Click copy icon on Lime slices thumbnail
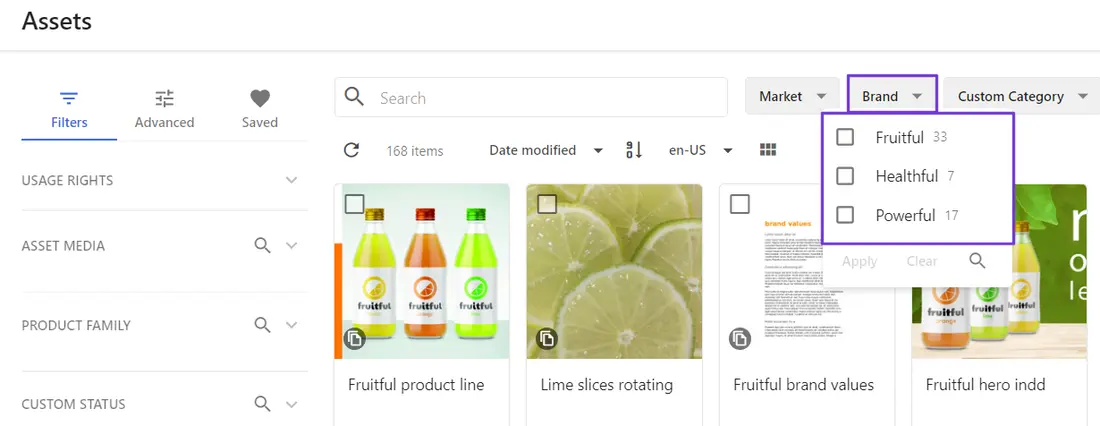The width and height of the screenshot is (1100, 426). 547,339
